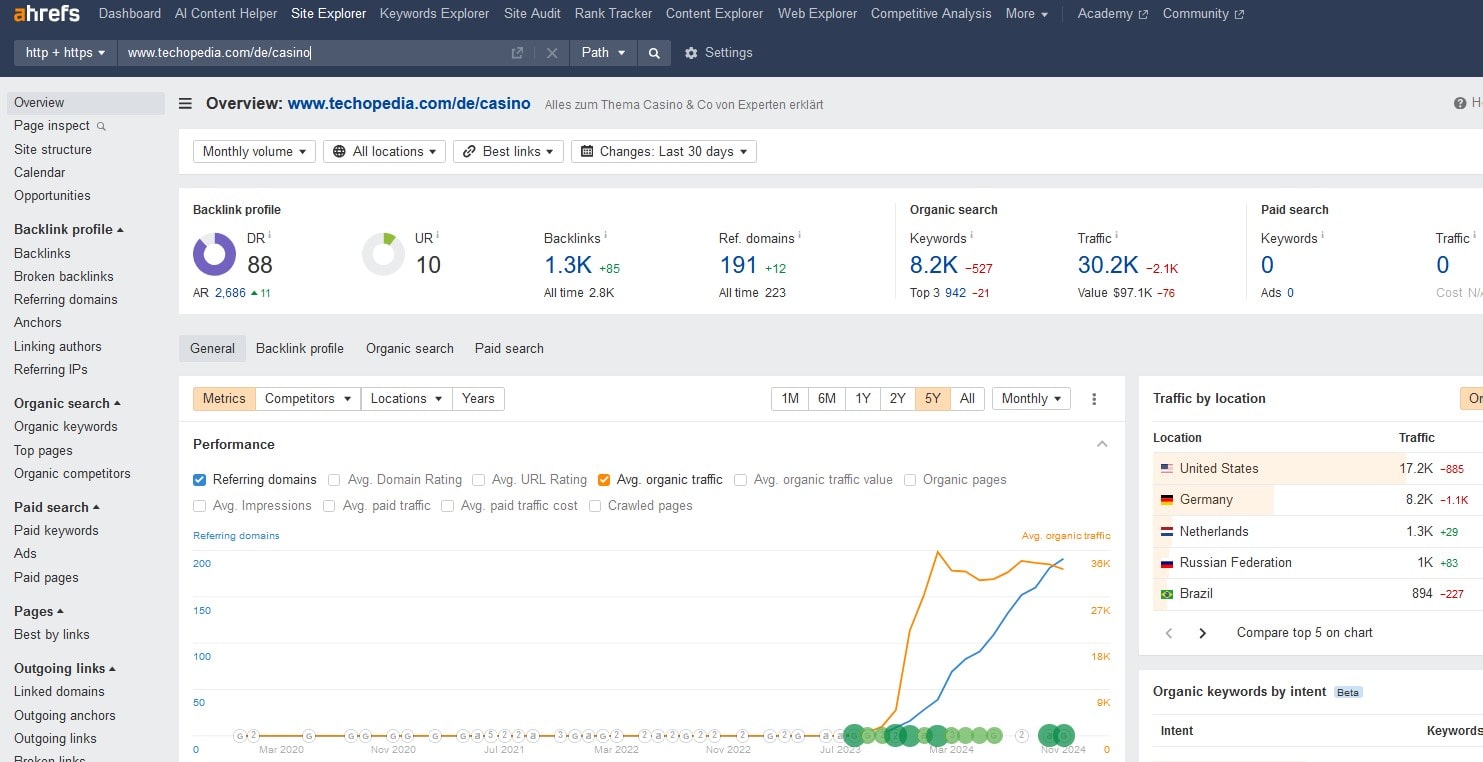Screen dimensions: 1483x762
Task: Enable Avg. organic traffic value checkbox
Action: click(740, 480)
